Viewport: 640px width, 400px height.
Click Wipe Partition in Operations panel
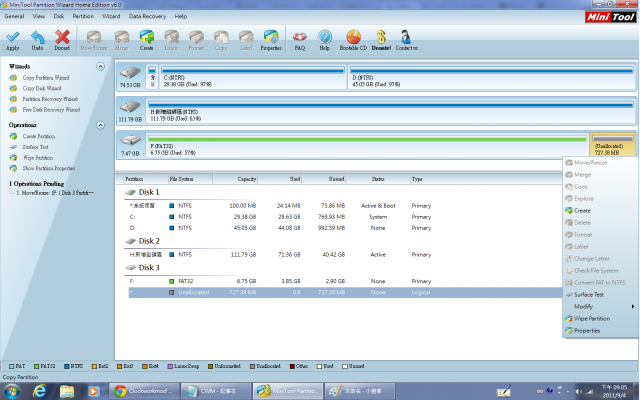point(38,158)
